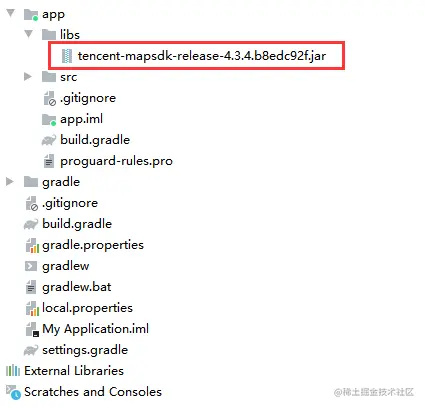Select gradlew.bat file

tap(77, 287)
